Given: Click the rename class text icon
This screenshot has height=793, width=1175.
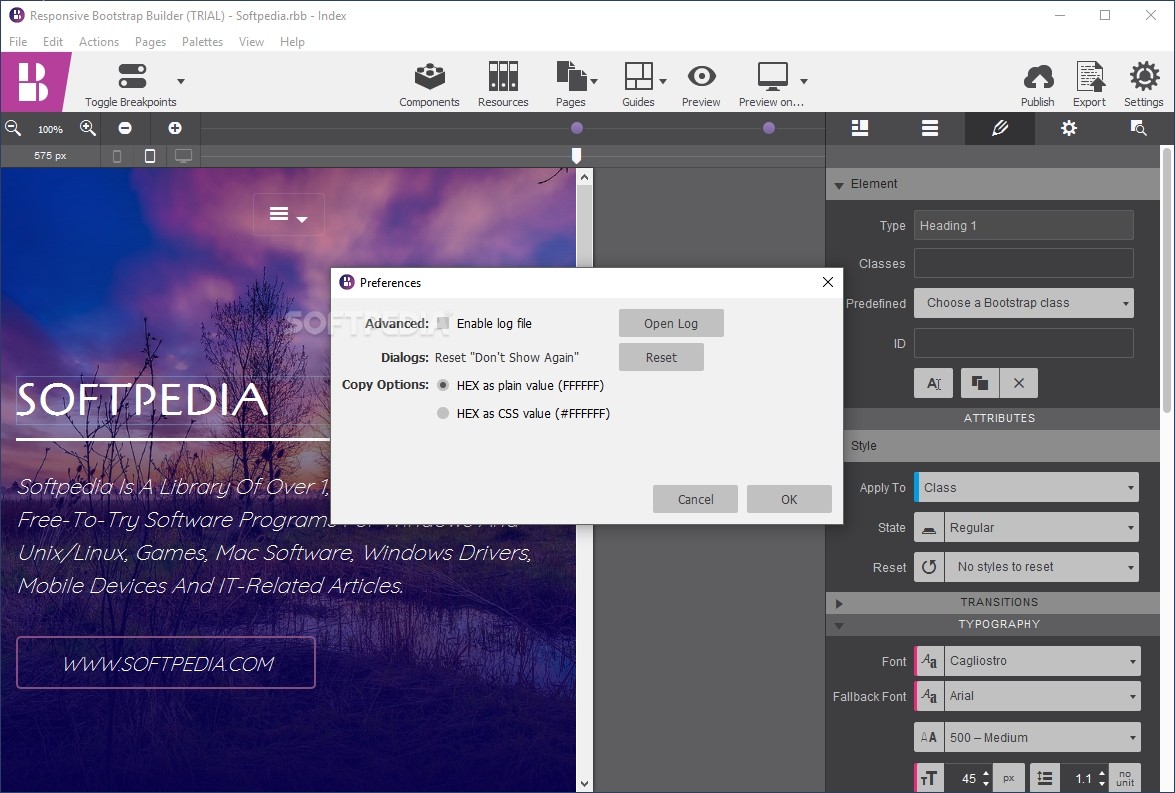Looking at the screenshot, I should tap(934, 383).
